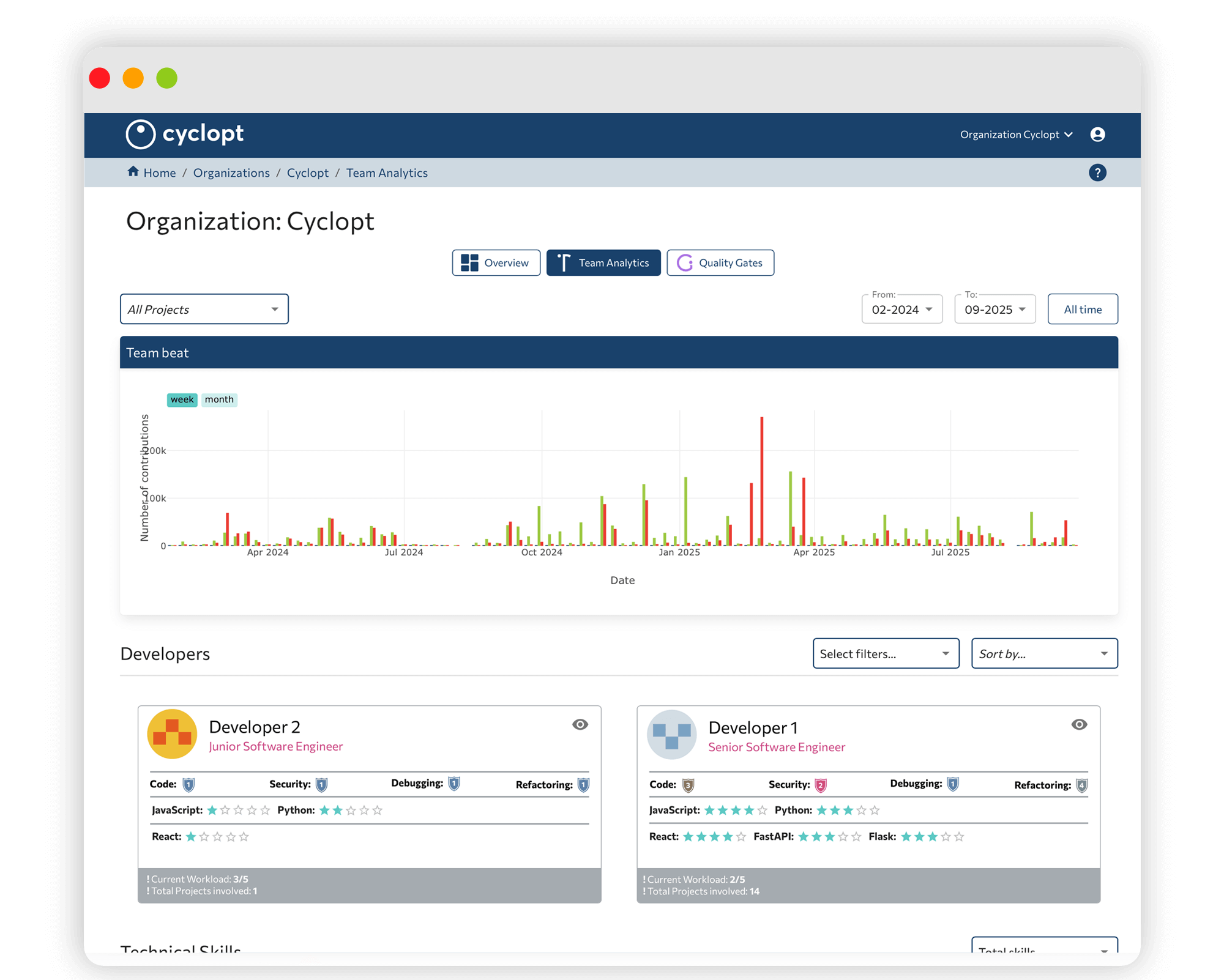Click Developer 1's Refactoring level badge
Image resolution: width=1224 pixels, height=980 pixels.
1082,785
